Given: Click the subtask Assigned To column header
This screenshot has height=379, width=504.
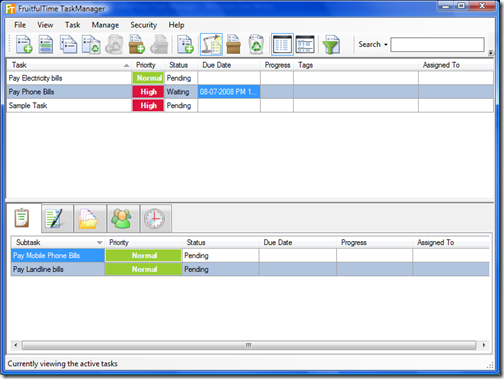Looking at the screenshot, I should tap(451, 242).
